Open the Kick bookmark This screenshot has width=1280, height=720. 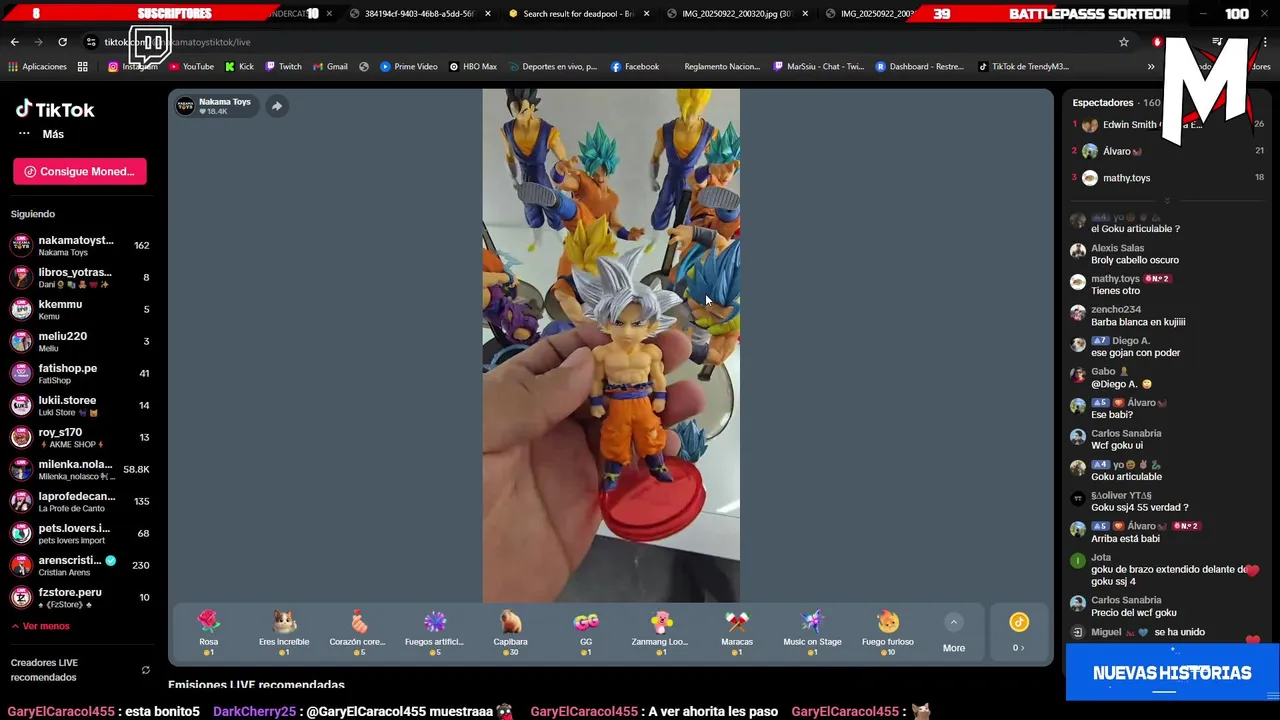tap(239, 67)
